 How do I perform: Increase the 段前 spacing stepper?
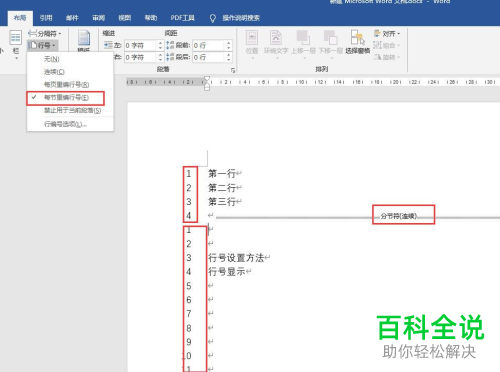(x=229, y=43)
